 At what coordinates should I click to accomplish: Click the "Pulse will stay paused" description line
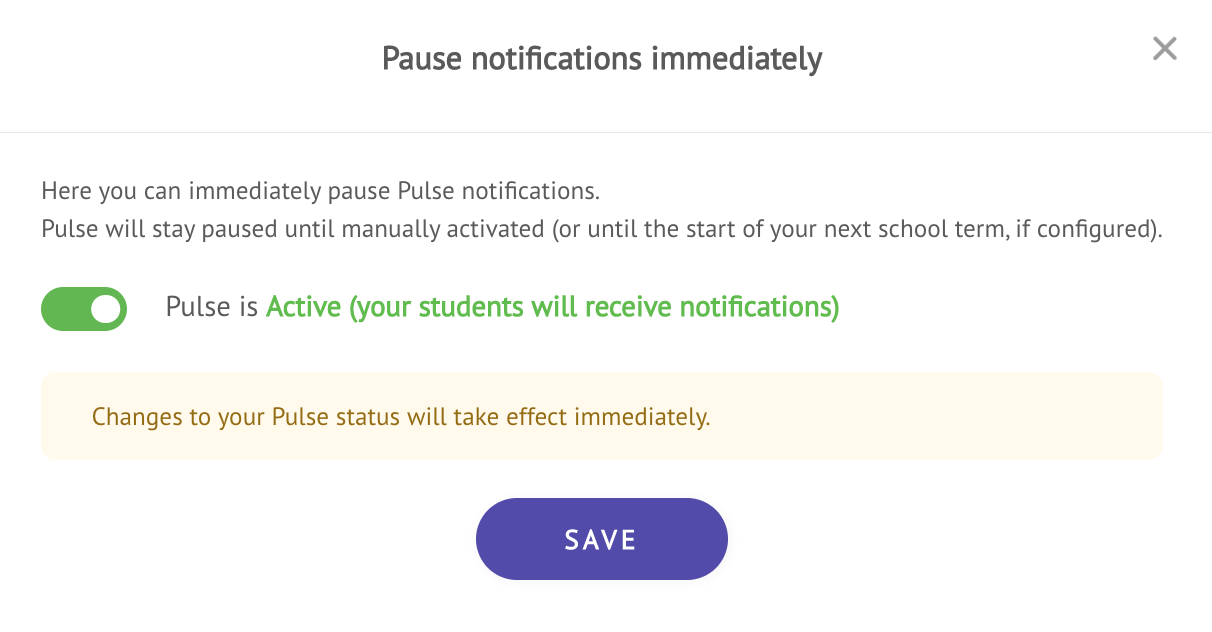[x=600, y=229]
